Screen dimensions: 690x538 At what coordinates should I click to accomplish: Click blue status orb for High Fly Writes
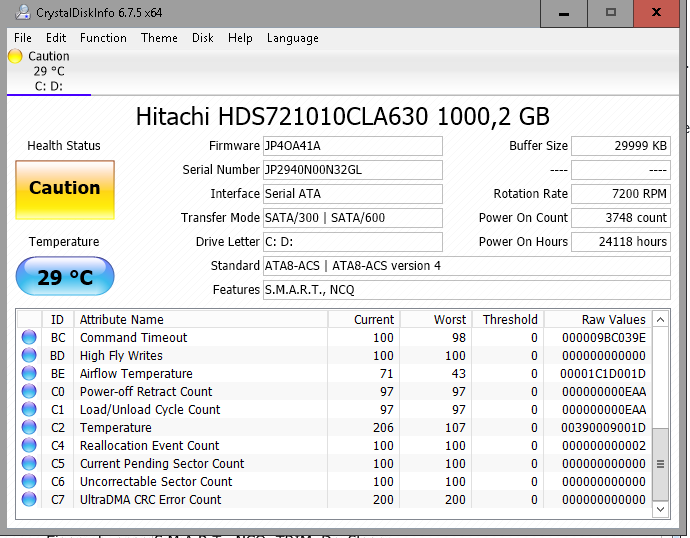coord(29,355)
